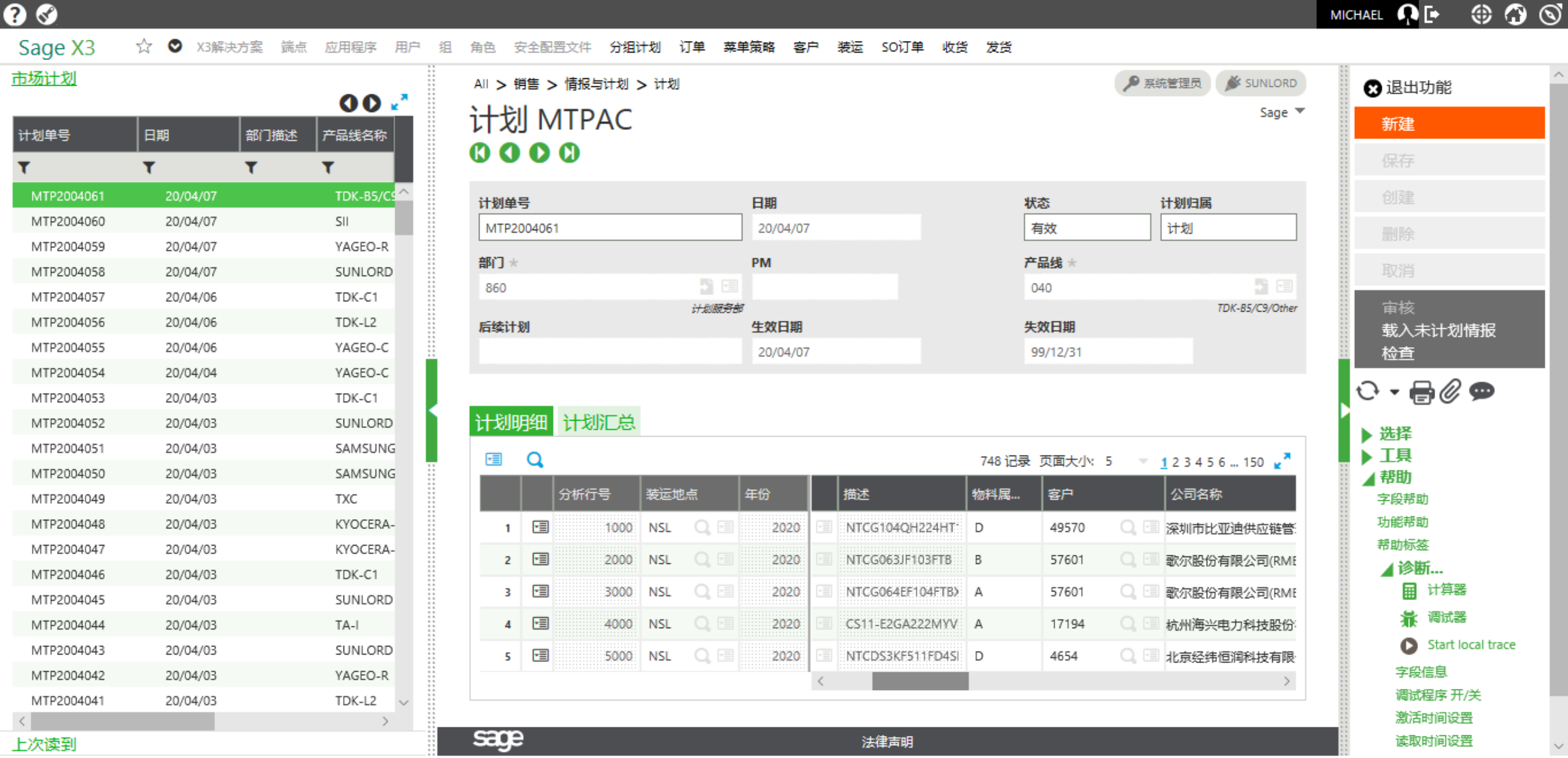This screenshot has height=758, width=1568.
Task: Click the print icon
Action: 1422,392
